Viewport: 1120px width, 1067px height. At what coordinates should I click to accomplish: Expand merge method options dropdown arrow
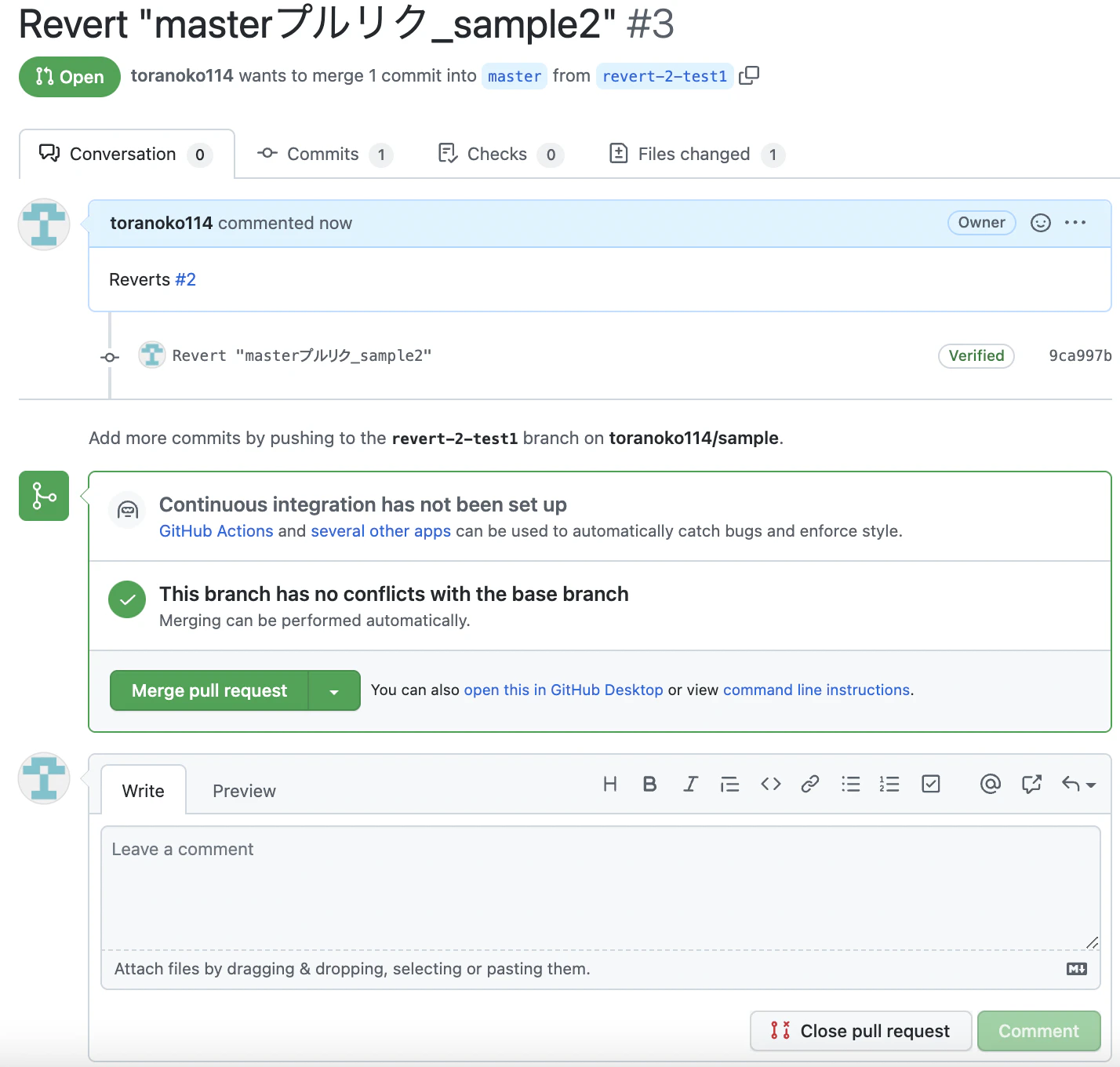(334, 690)
